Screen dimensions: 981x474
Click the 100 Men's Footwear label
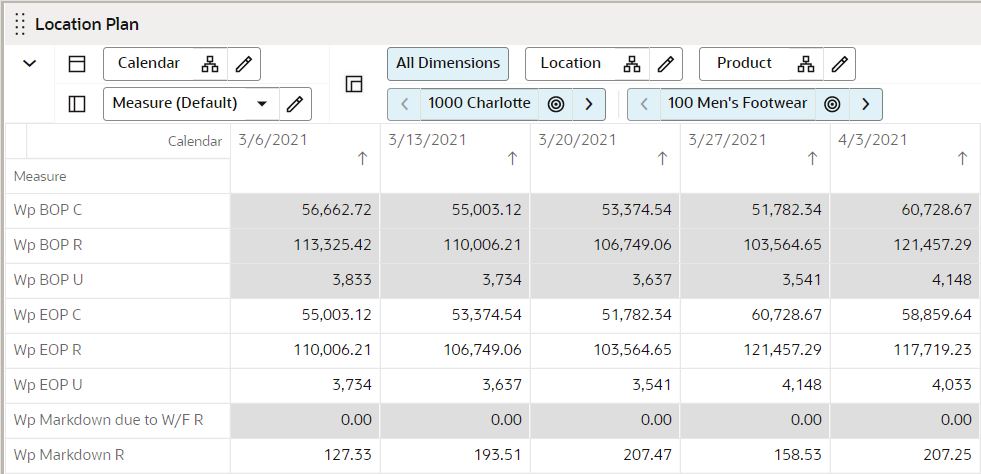click(738, 103)
